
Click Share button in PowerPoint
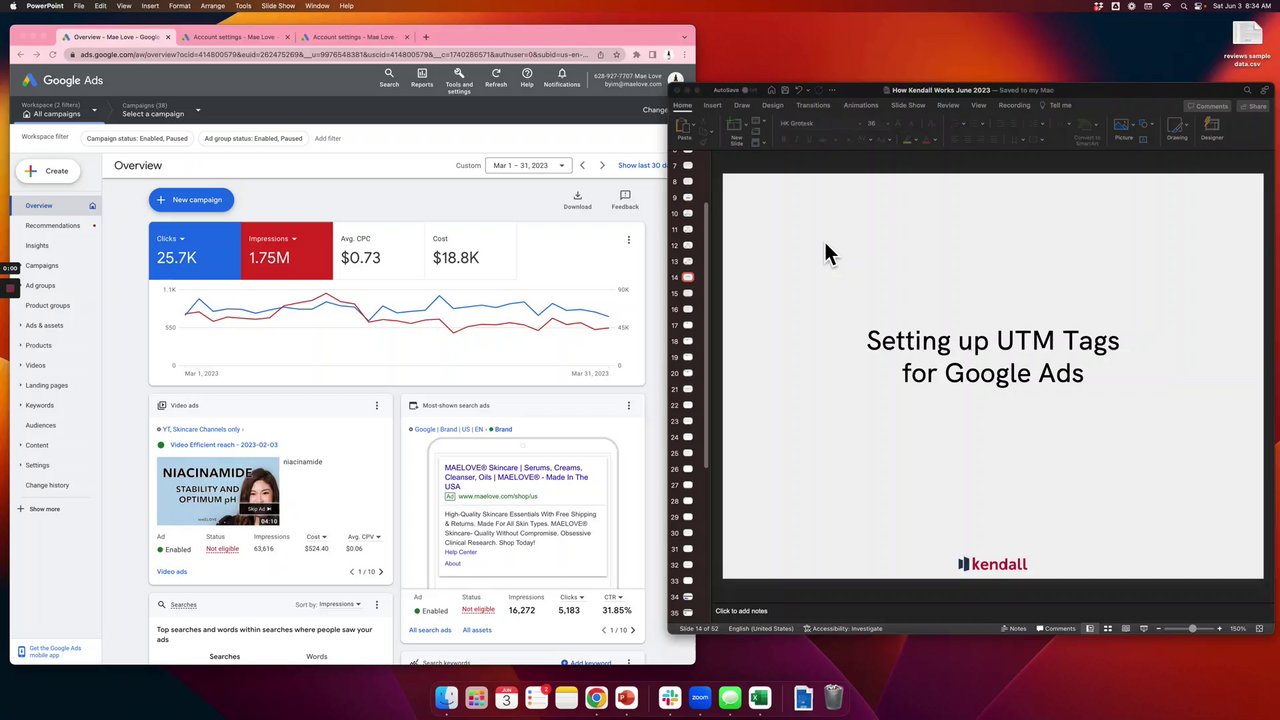pyautogui.click(x=1252, y=105)
